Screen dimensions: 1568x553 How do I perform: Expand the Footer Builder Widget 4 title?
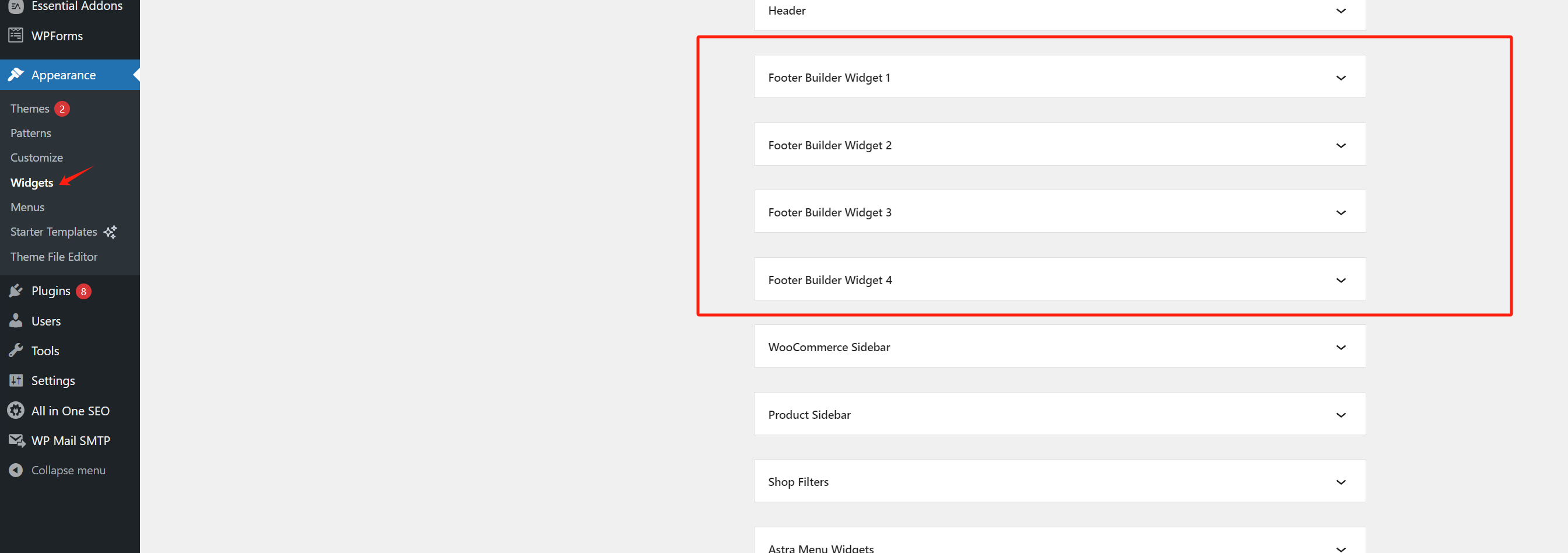pos(830,280)
